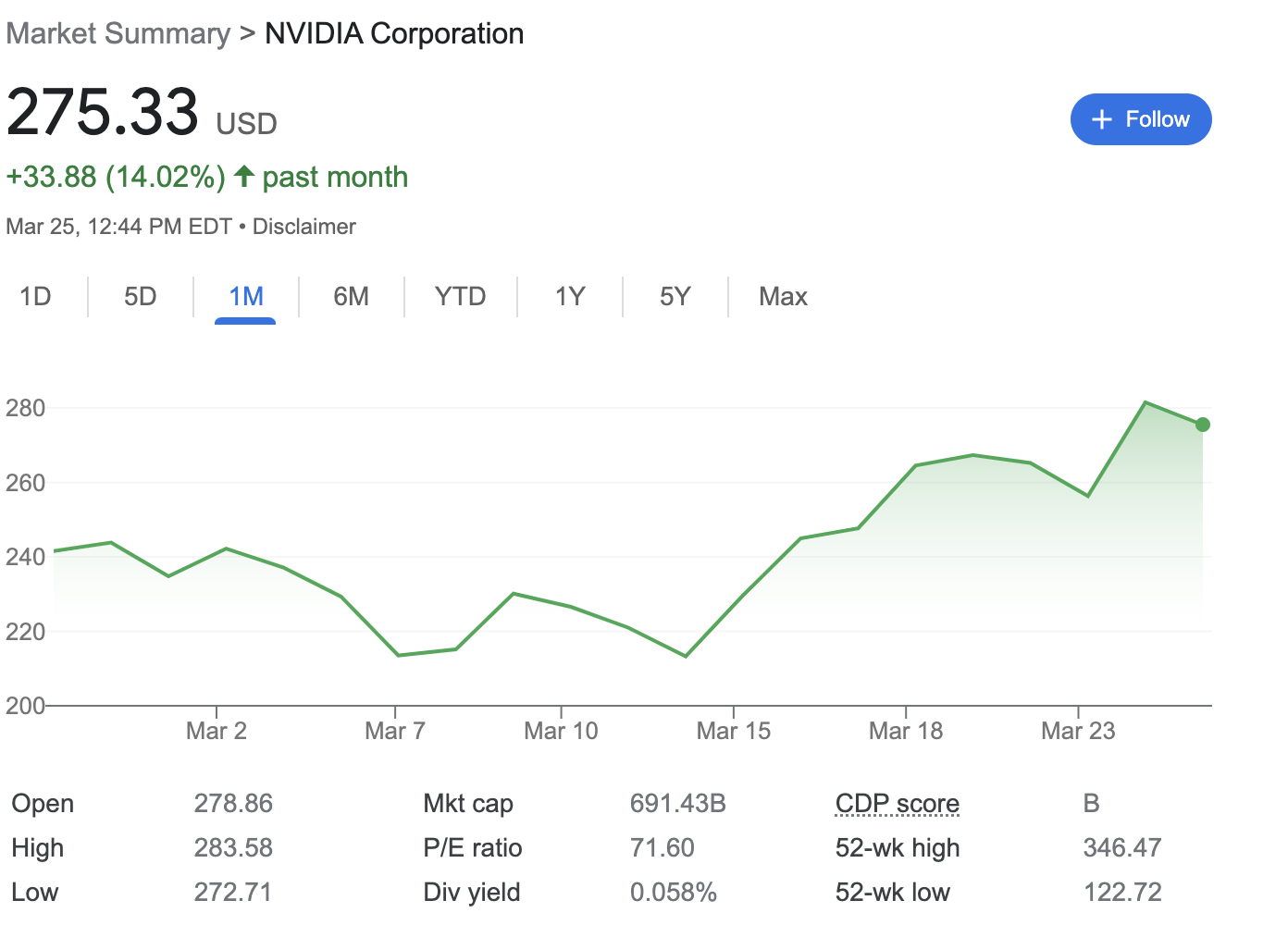Click the Mar 10 axis label
Screen dimensions: 1288x925
click(561, 731)
